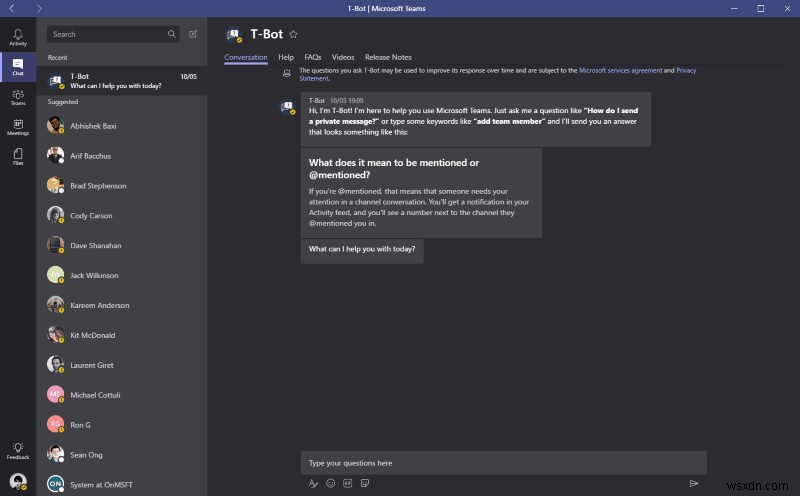Open chat with Laurent Giret
This screenshot has width=800, height=496.
click(x=122, y=365)
